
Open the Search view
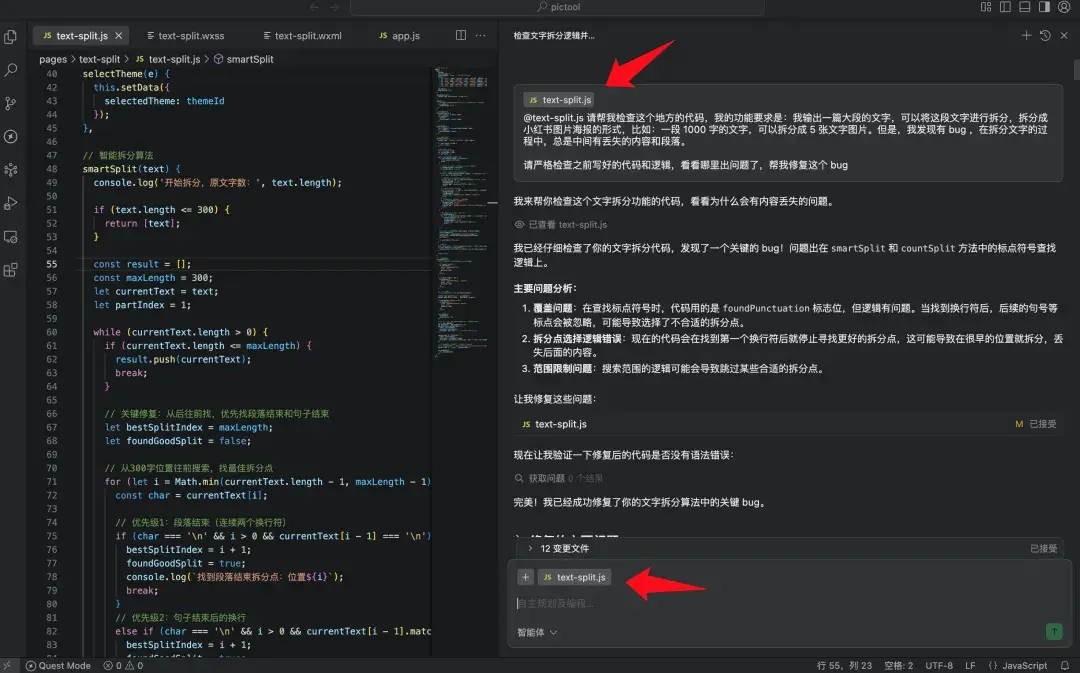[12, 70]
